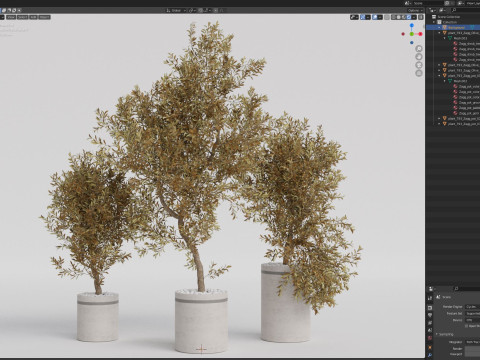Click the first Mesh data green triangle icon
This screenshot has height=360, width=480.
click(450, 38)
